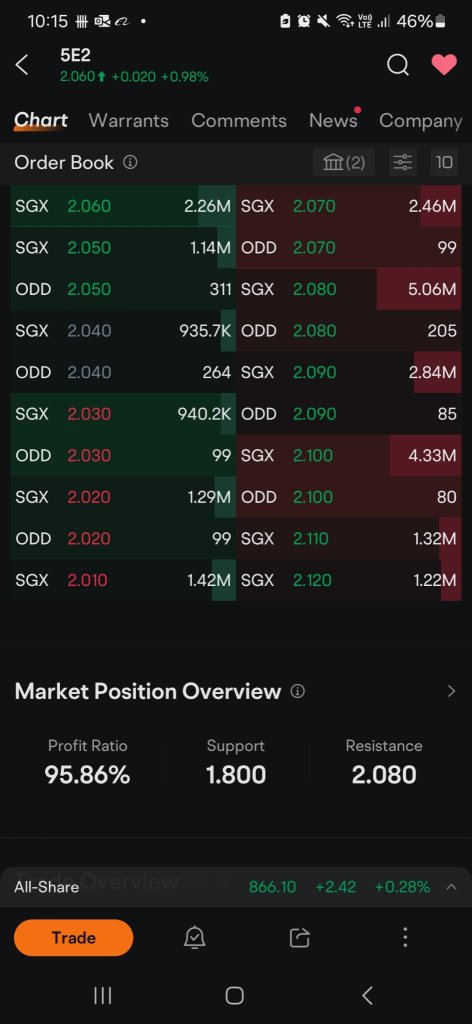Open the order book filter sliders icon
The width and height of the screenshot is (472, 1024).
click(x=402, y=162)
